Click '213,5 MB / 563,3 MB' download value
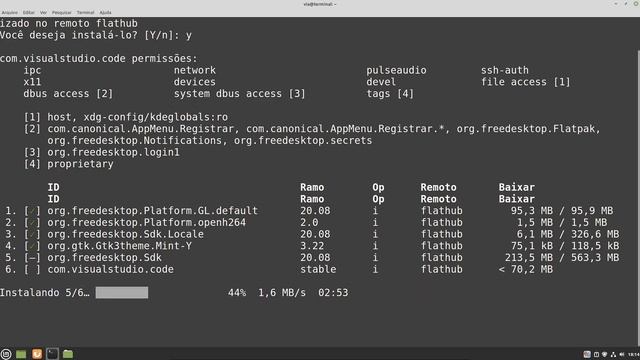This screenshot has height=360, width=640. click(x=562, y=258)
